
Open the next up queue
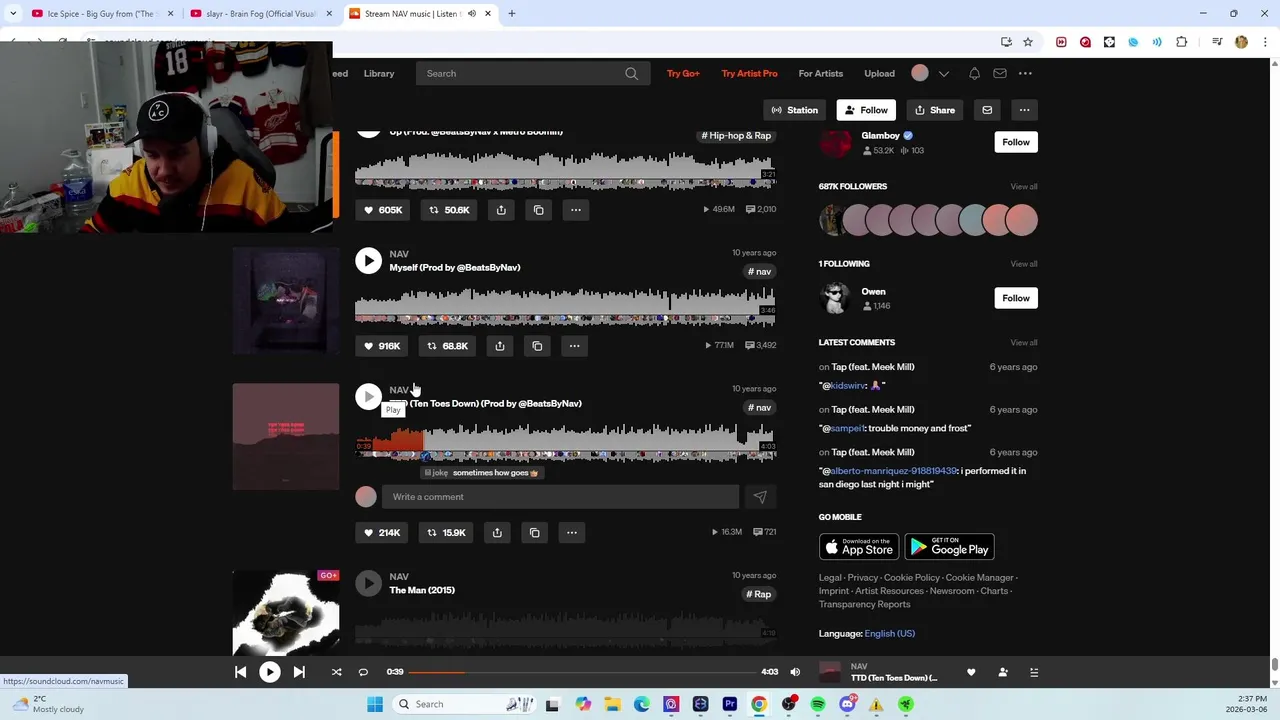(1034, 673)
